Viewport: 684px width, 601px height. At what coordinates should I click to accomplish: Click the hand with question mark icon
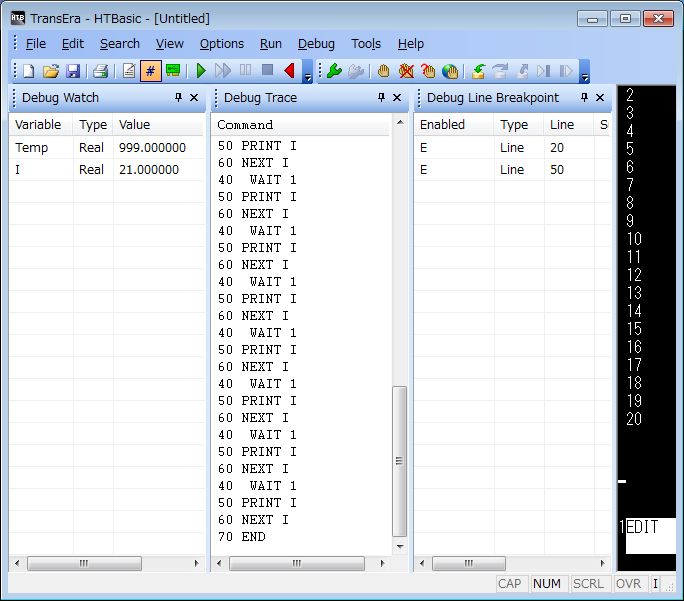pyautogui.click(x=428, y=71)
